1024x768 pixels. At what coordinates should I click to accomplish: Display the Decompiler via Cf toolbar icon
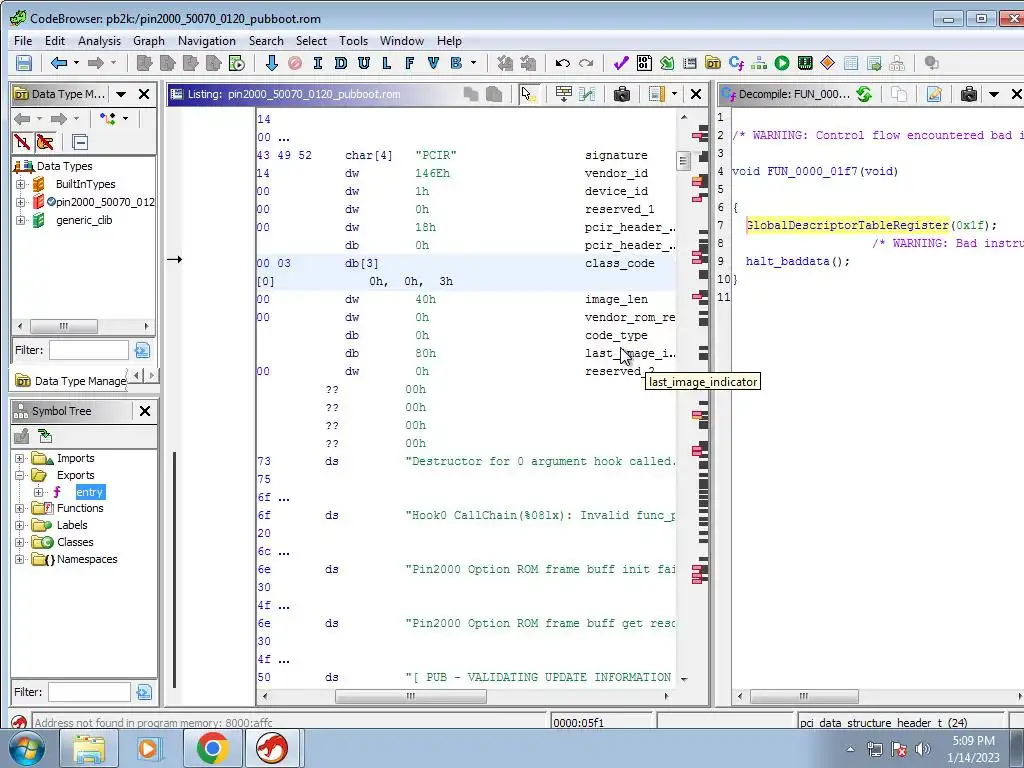736,63
